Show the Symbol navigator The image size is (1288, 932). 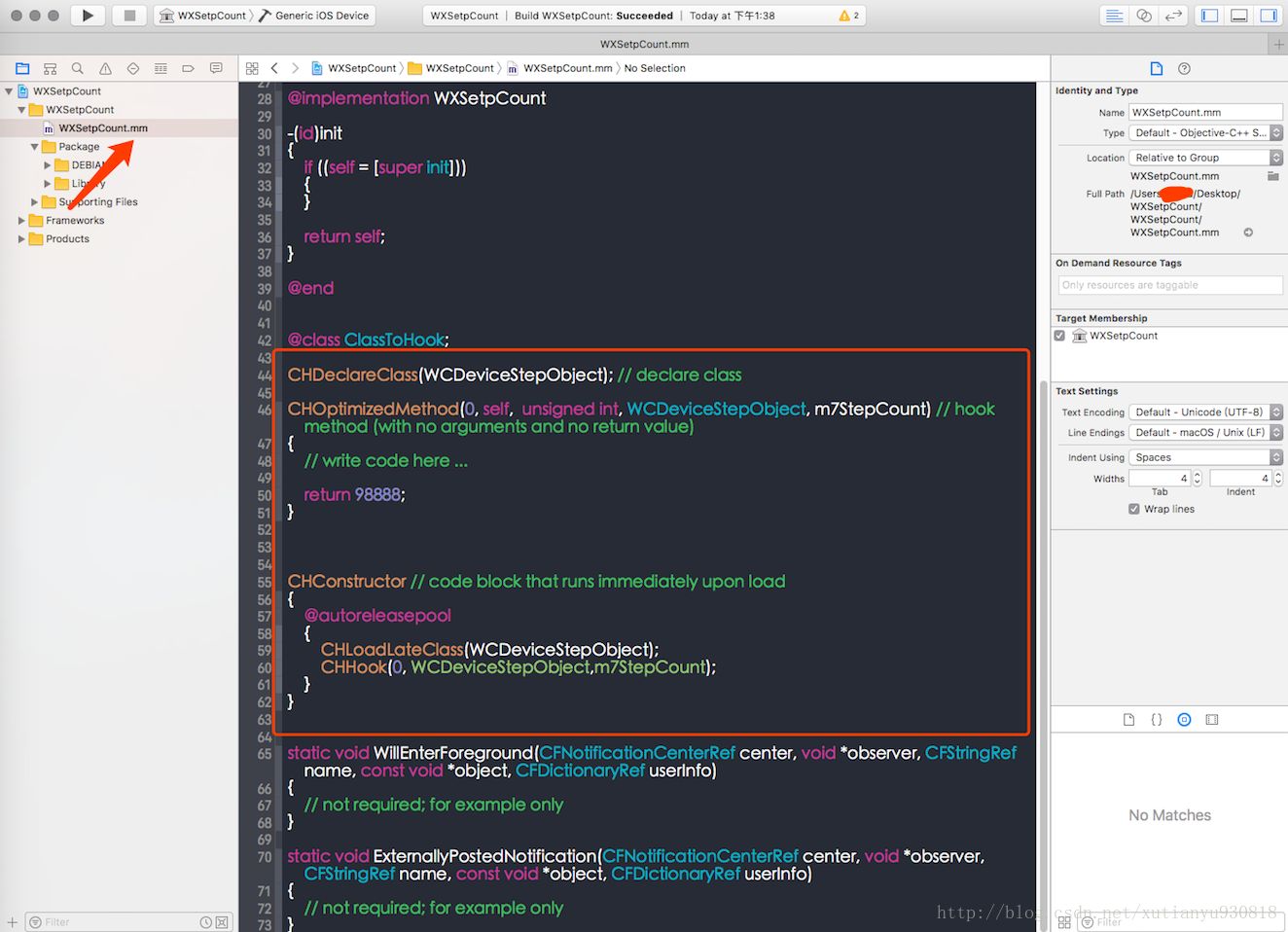click(50, 68)
